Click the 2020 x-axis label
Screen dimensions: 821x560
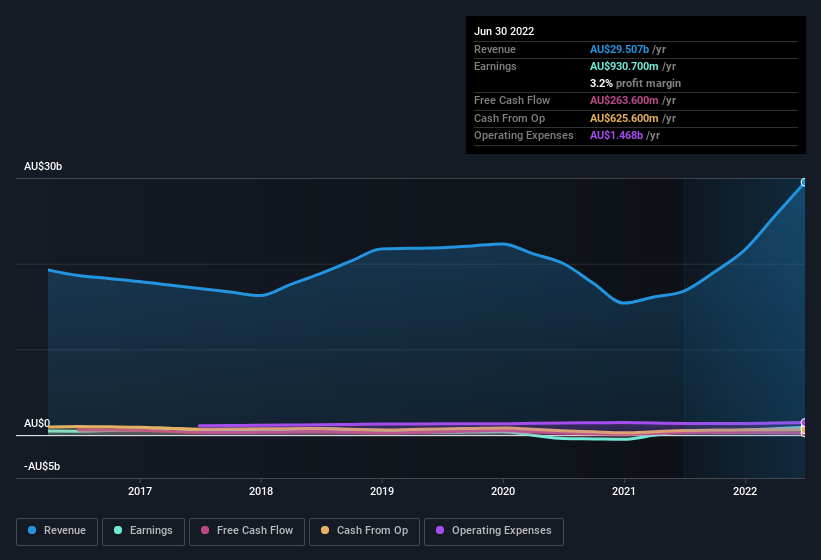(x=503, y=491)
